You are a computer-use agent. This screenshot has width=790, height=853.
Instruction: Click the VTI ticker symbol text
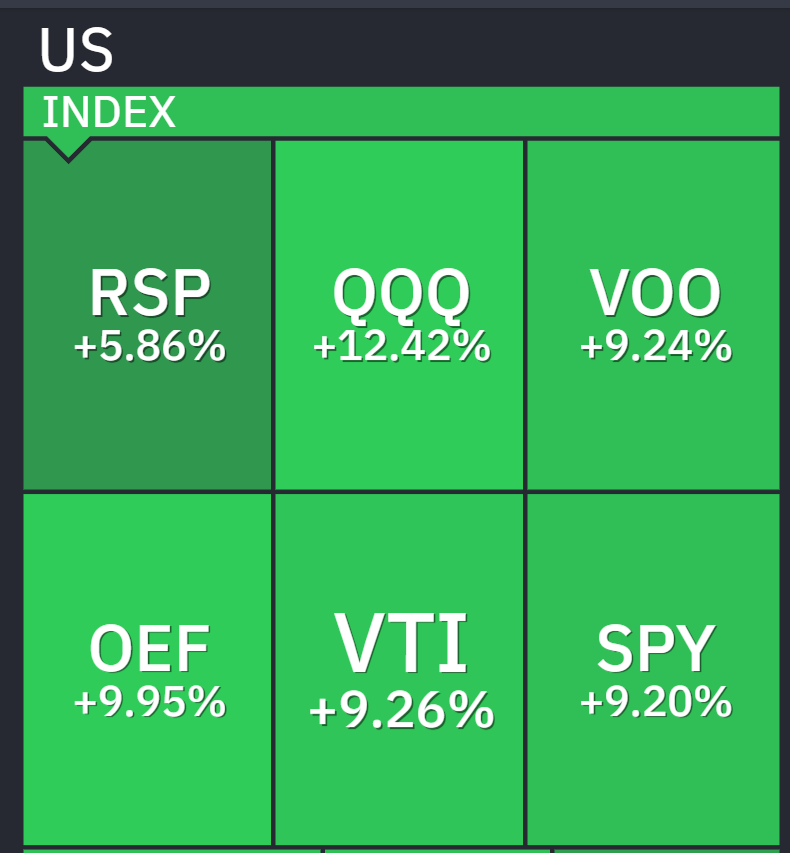(x=401, y=645)
